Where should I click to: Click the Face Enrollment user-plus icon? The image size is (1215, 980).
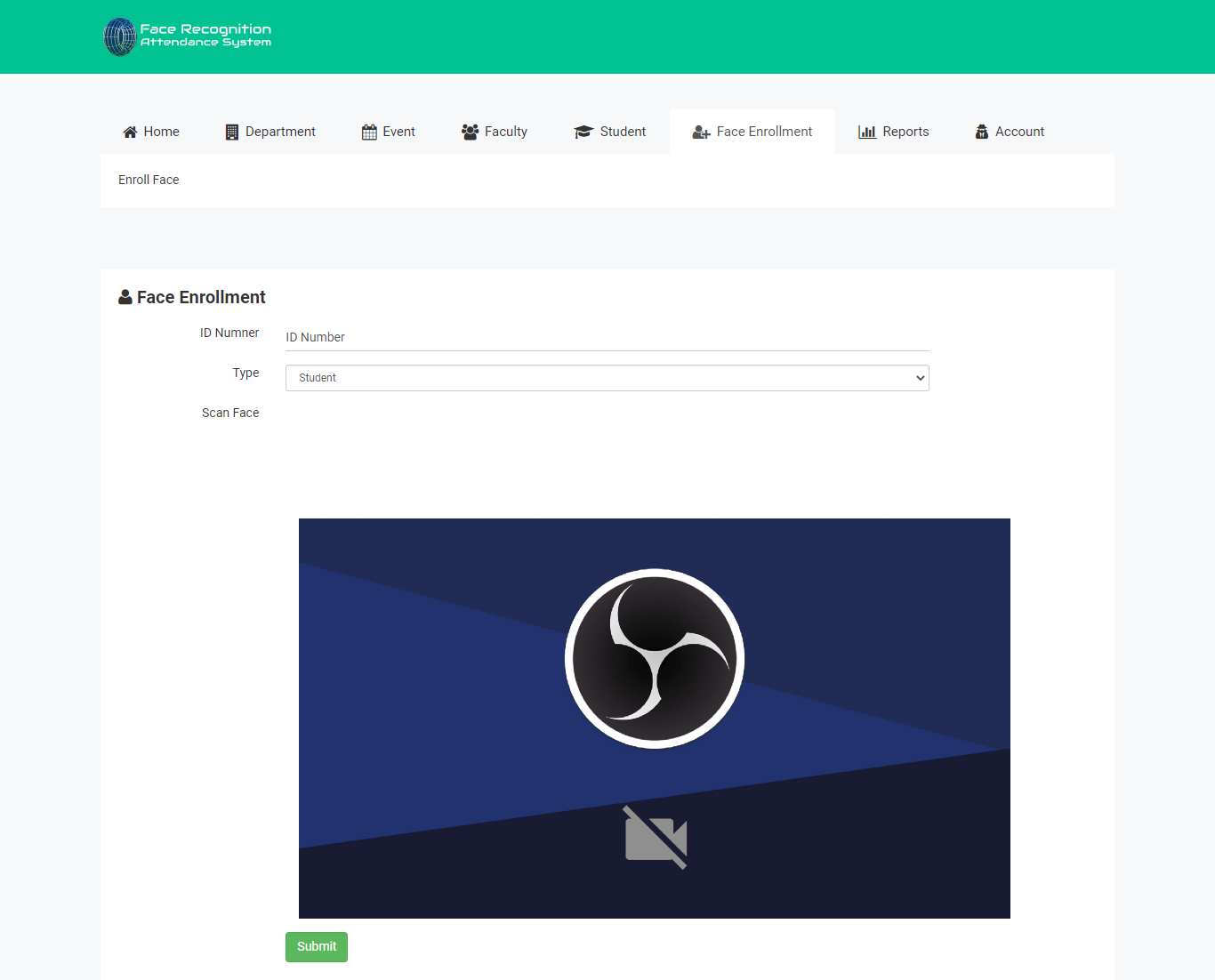click(701, 132)
